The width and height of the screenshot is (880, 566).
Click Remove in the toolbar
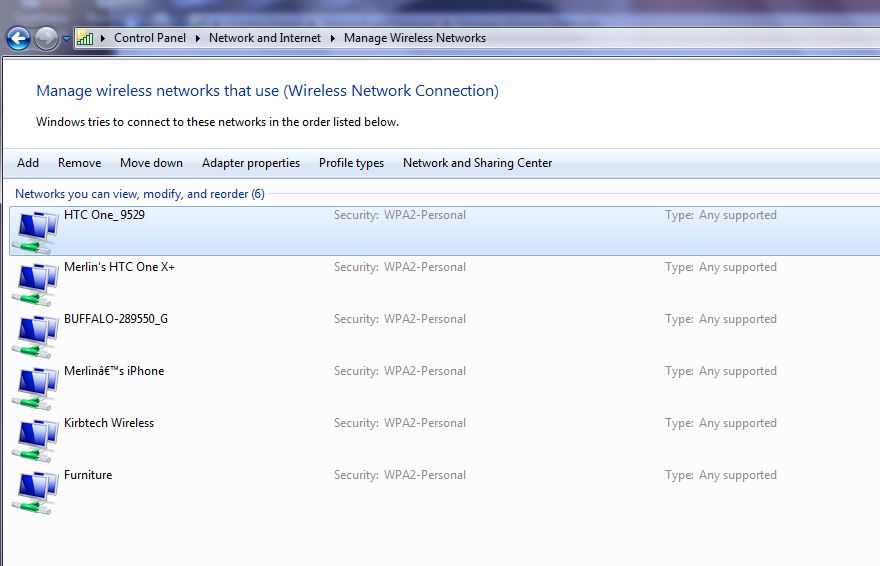[x=79, y=163]
